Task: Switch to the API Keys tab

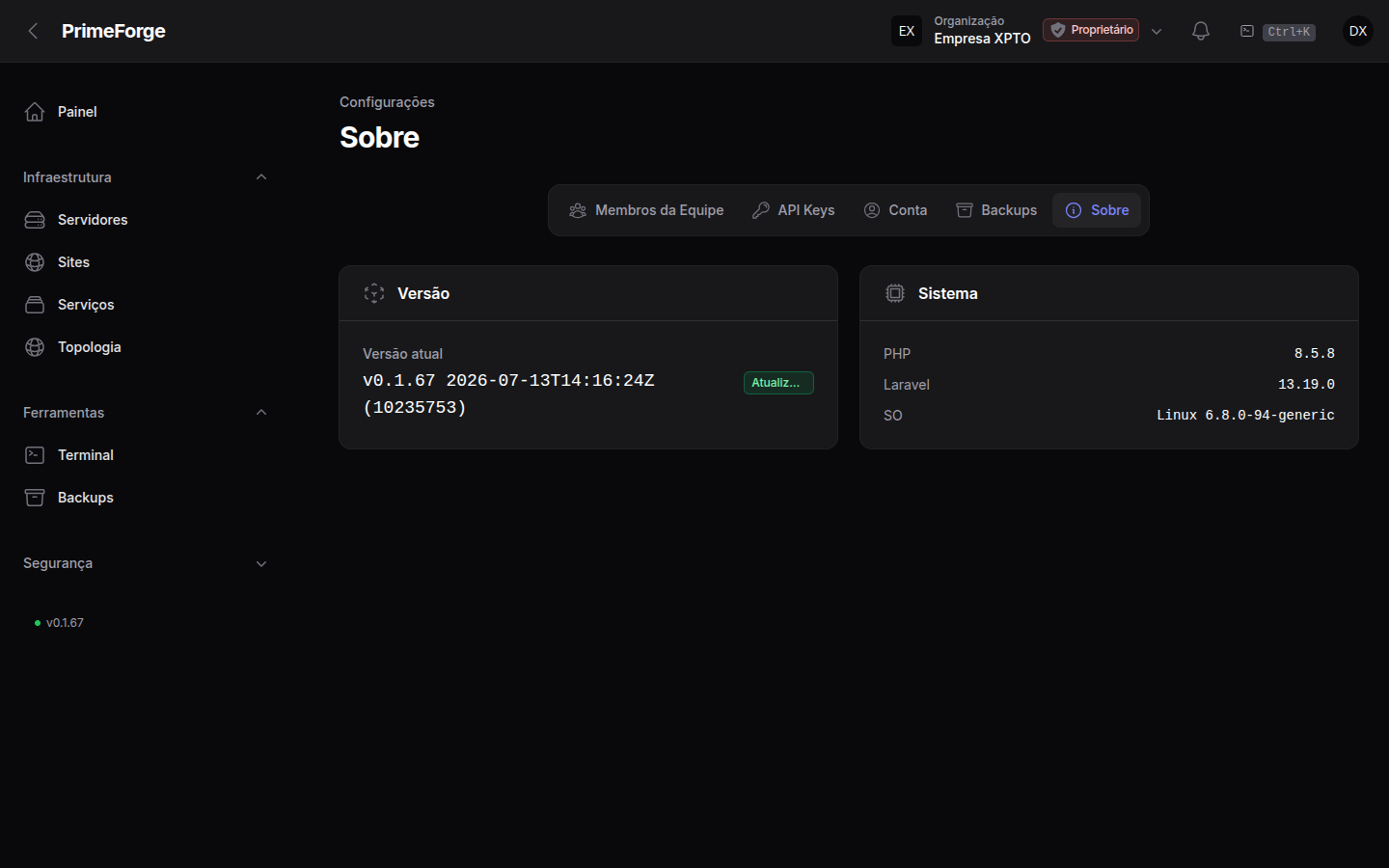Action: [794, 210]
